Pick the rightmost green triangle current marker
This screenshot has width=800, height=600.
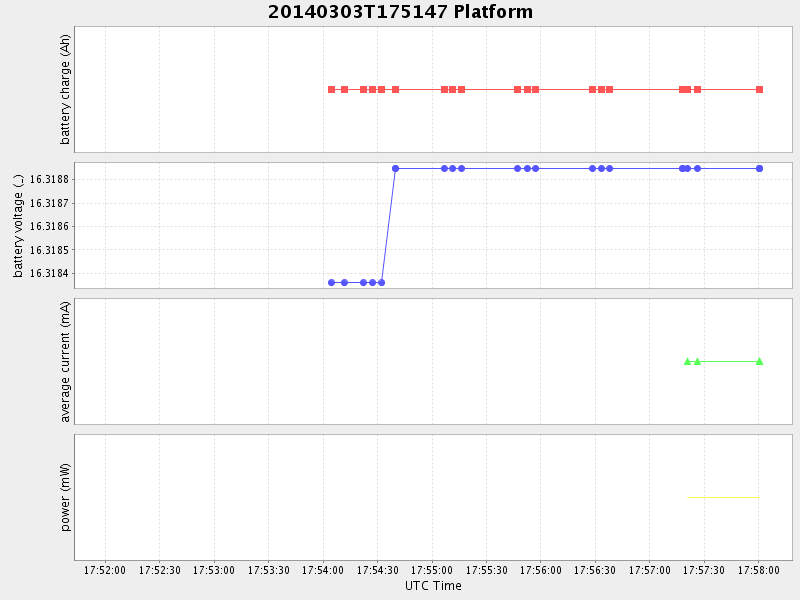(x=759, y=361)
